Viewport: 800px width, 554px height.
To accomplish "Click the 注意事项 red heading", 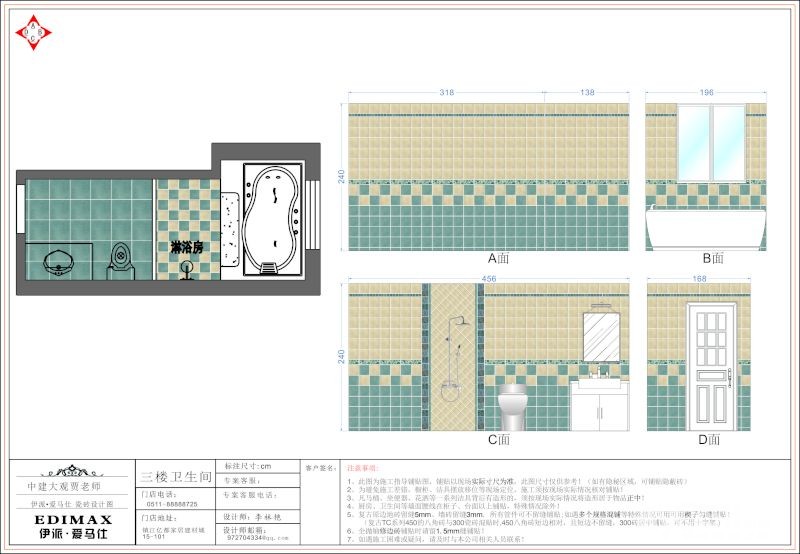I will [x=362, y=467].
